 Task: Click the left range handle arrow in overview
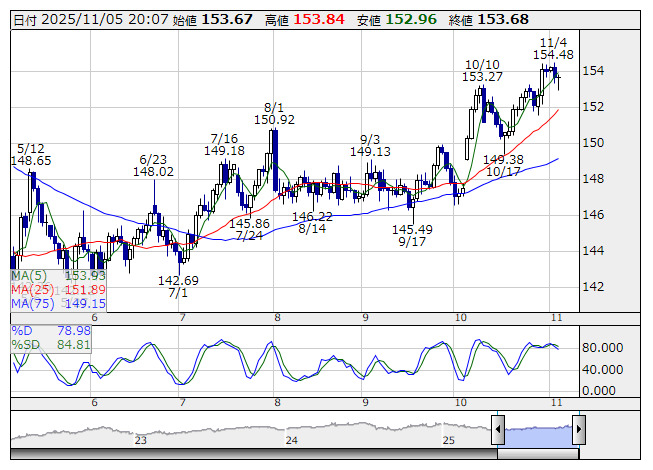(497, 430)
